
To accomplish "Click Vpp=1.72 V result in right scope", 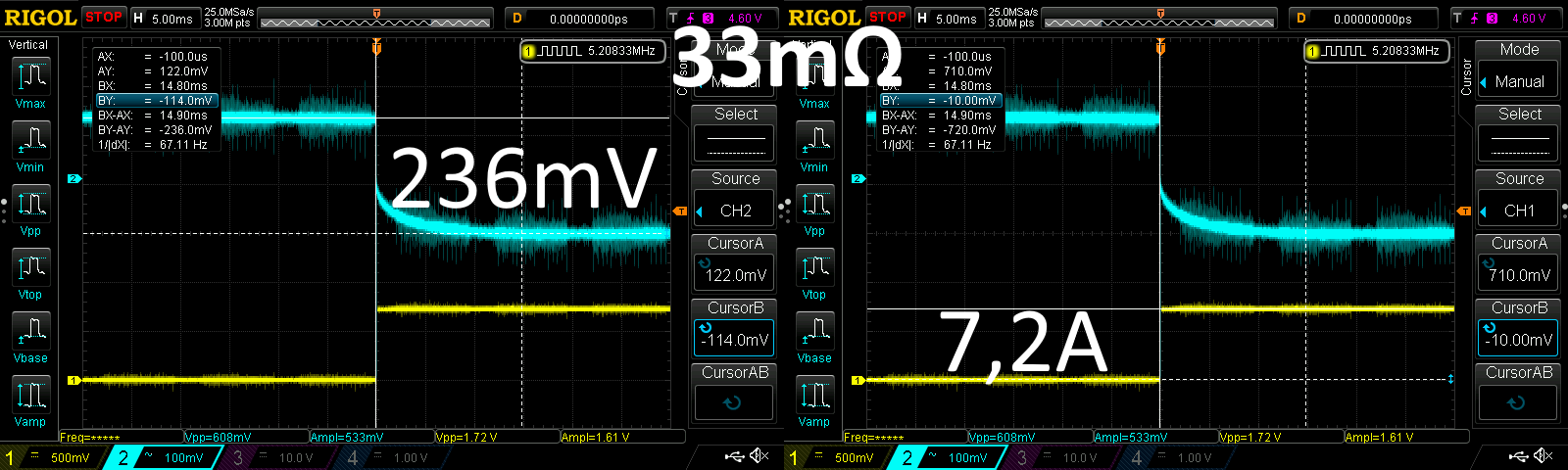I will (1250, 438).
